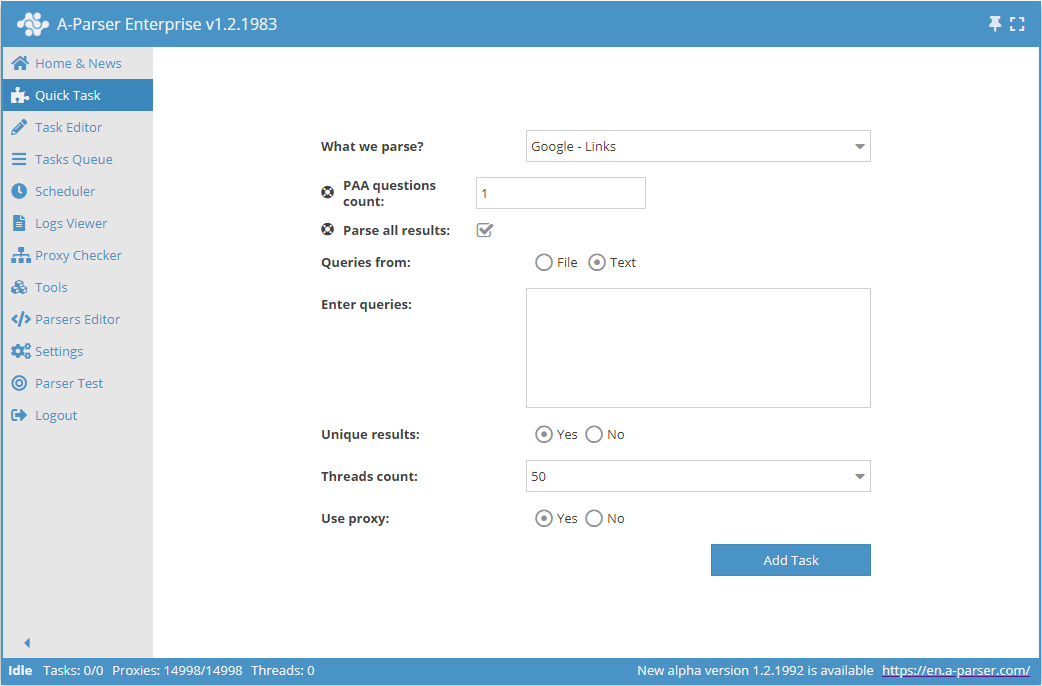Uncheck the Parse all results checkbox
The height and width of the screenshot is (686, 1042).
pos(485,230)
